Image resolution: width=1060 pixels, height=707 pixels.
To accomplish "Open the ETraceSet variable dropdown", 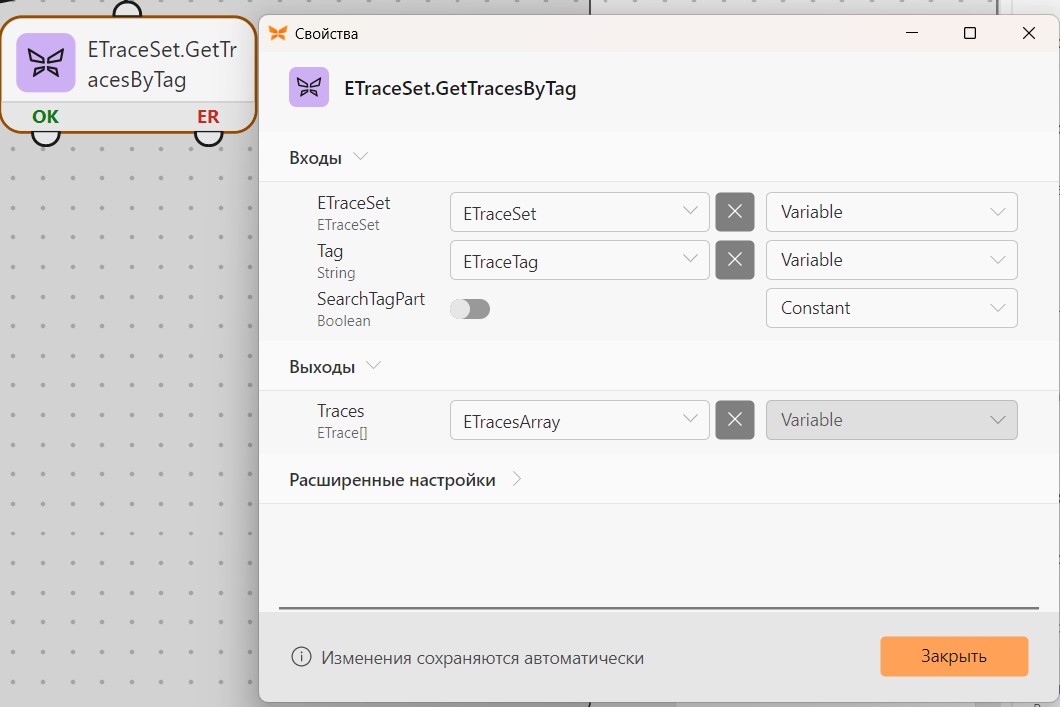I will pyautogui.click(x=579, y=212).
